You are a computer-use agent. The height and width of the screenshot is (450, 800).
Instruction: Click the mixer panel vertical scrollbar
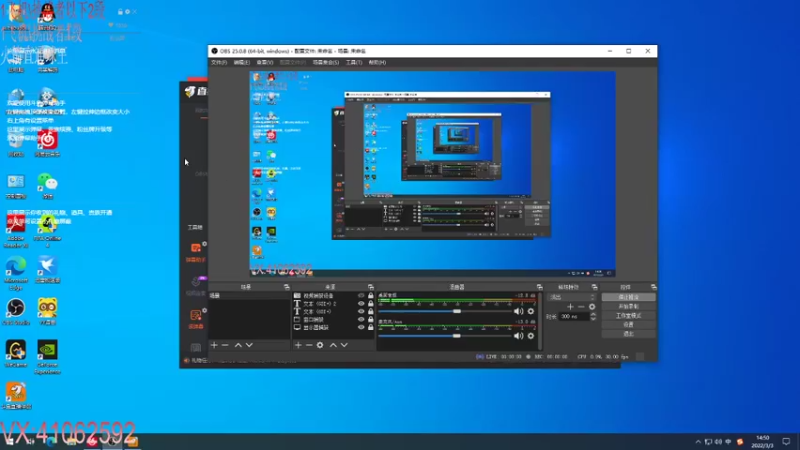(539, 320)
